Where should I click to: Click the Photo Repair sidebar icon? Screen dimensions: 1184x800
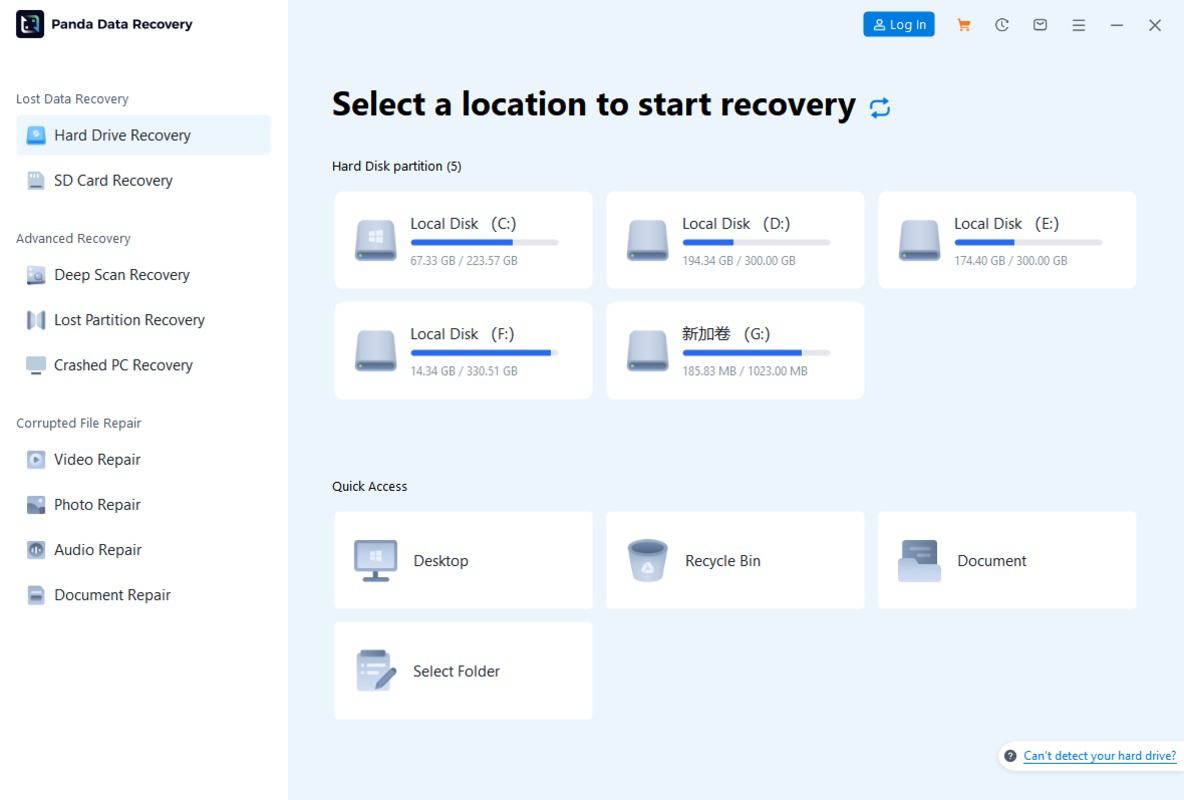(35, 505)
